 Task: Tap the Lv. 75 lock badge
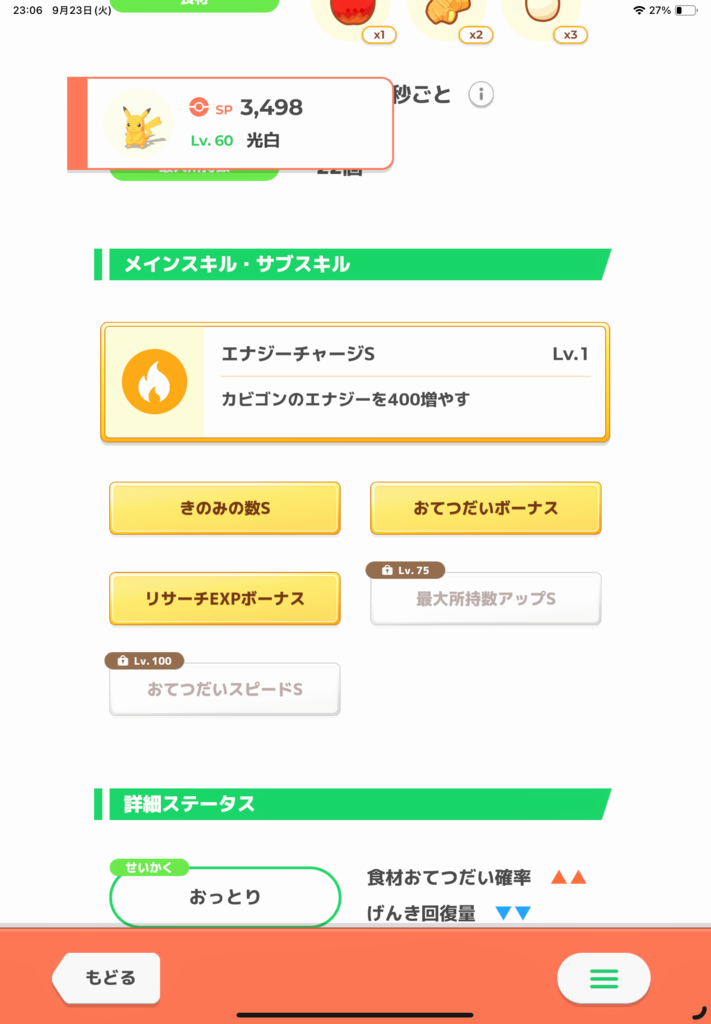pyautogui.click(x=405, y=570)
